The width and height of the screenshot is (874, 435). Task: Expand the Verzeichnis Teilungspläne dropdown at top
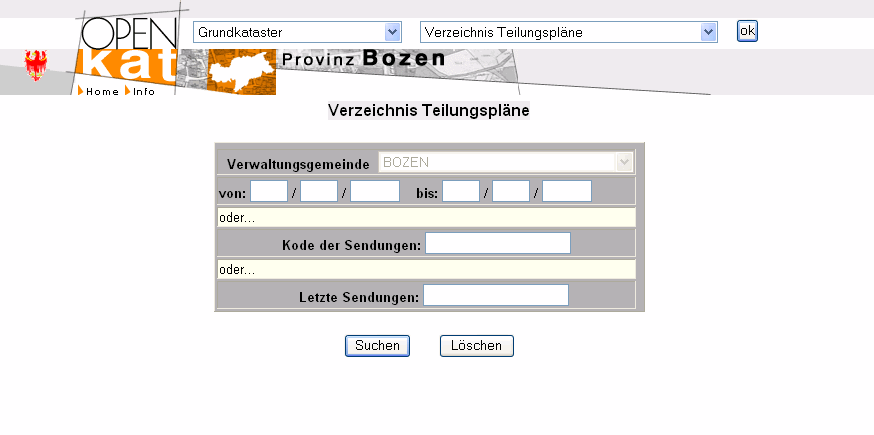pyautogui.click(x=569, y=32)
